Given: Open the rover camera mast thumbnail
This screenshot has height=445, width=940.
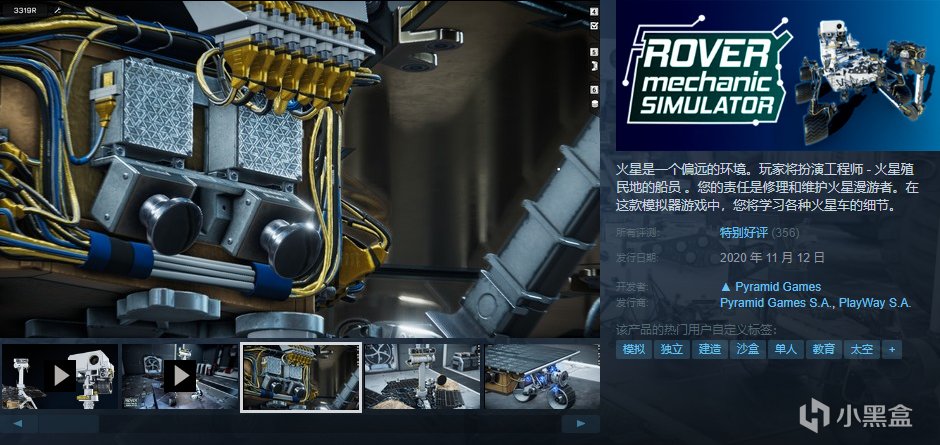Looking at the screenshot, I should point(422,377).
